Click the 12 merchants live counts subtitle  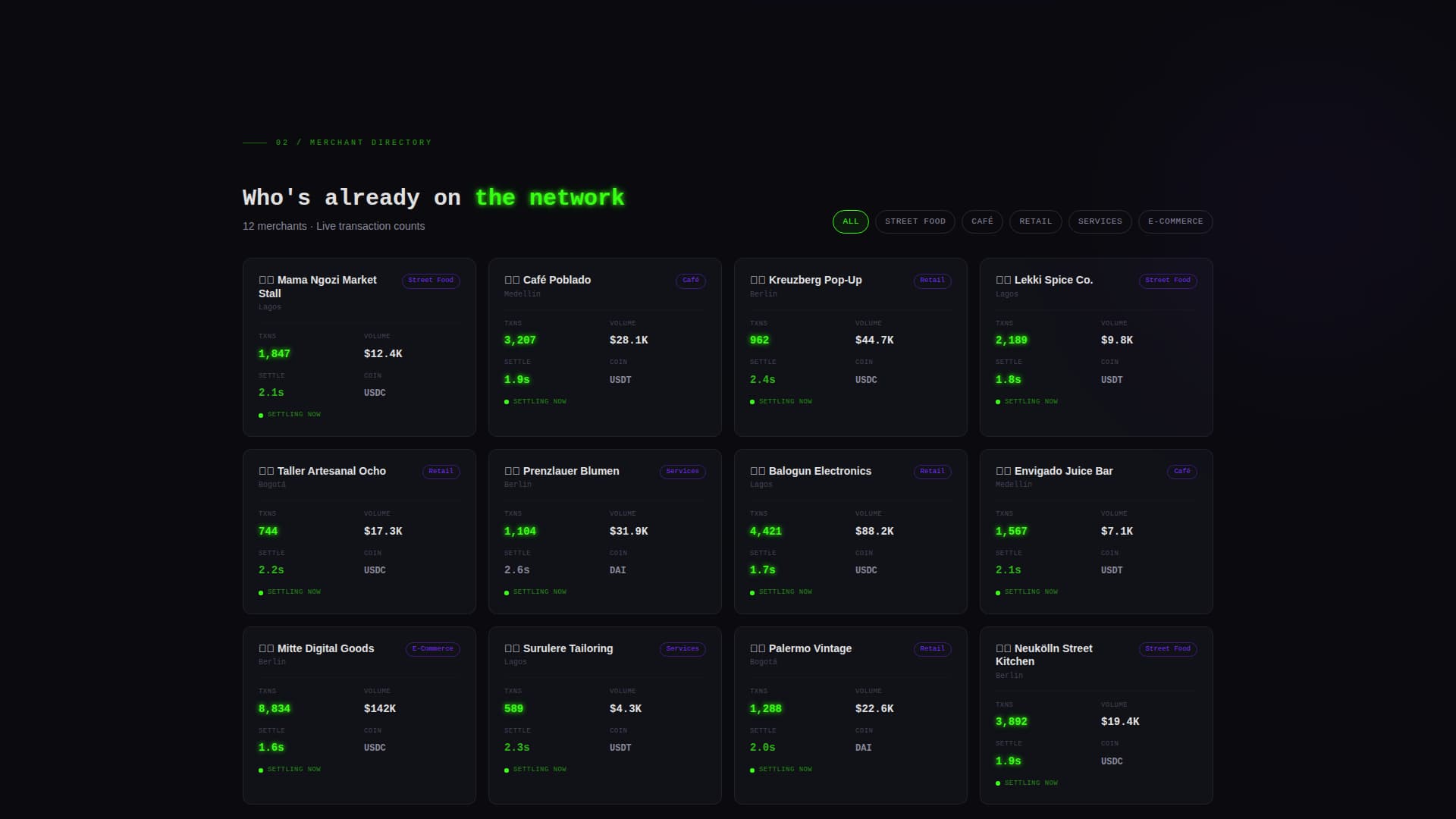pyautogui.click(x=334, y=226)
